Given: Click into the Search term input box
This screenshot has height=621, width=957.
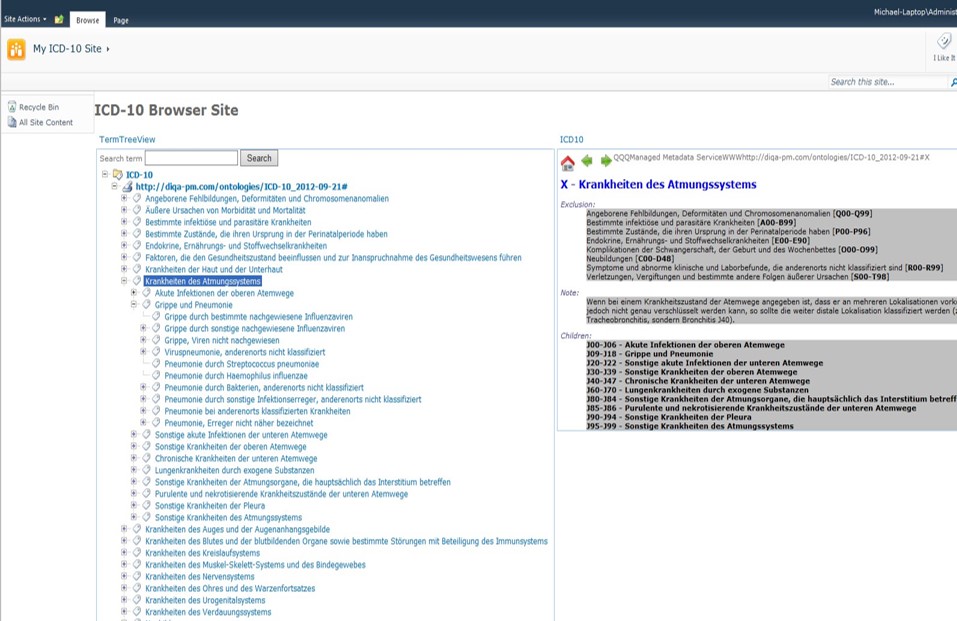Looking at the screenshot, I should point(191,158).
